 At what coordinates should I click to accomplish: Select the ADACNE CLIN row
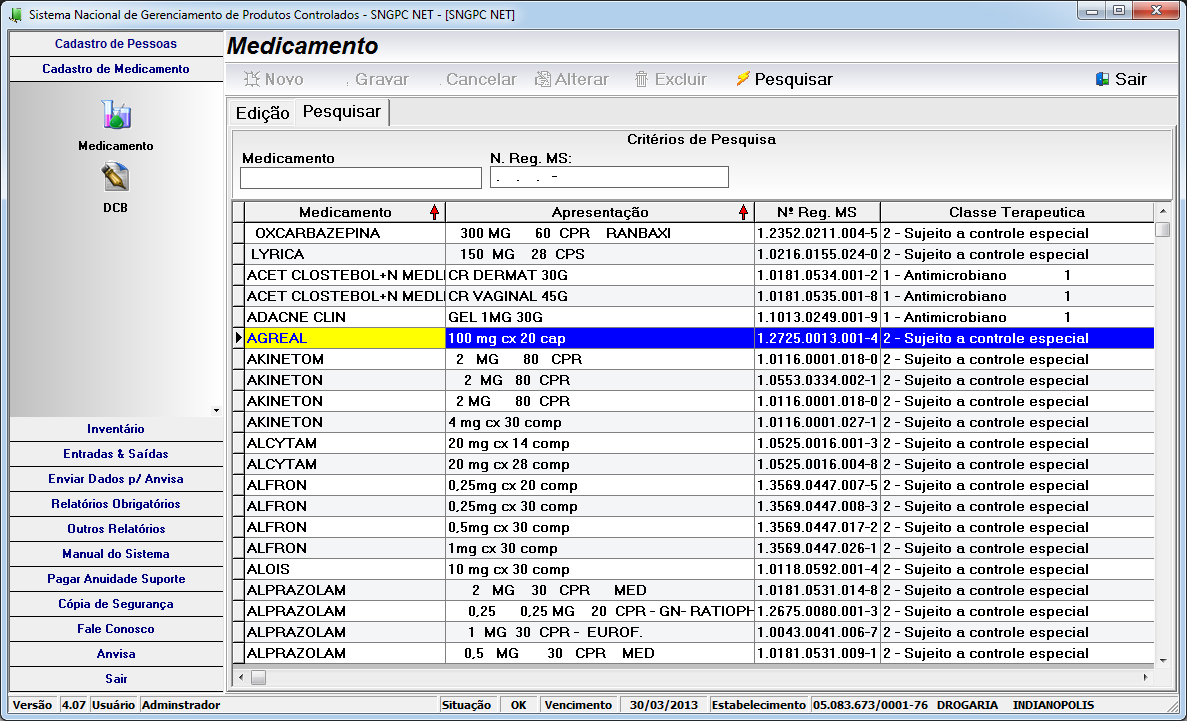coord(693,317)
